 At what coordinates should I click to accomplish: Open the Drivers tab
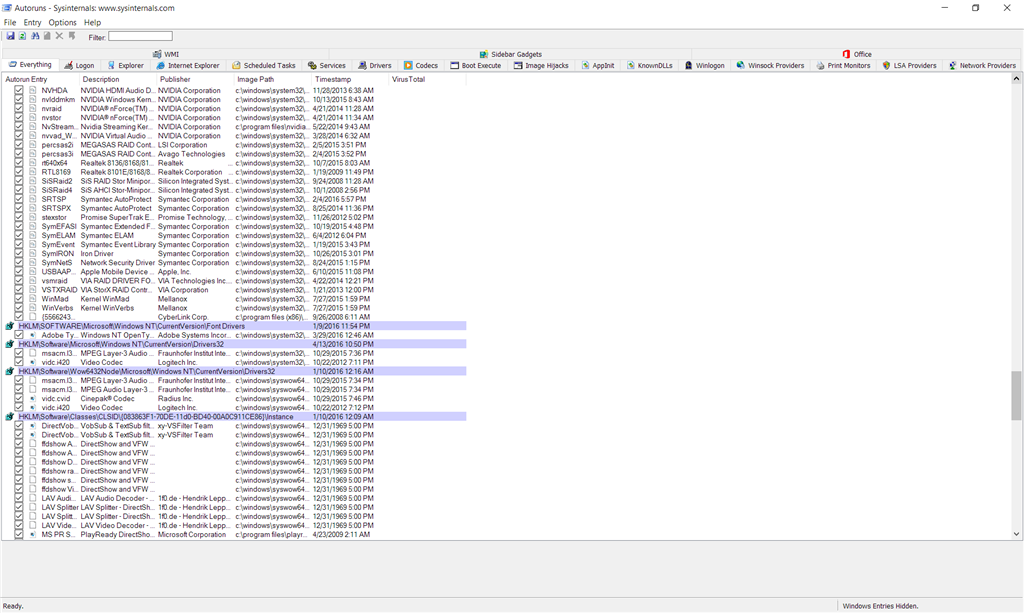click(x=375, y=65)
